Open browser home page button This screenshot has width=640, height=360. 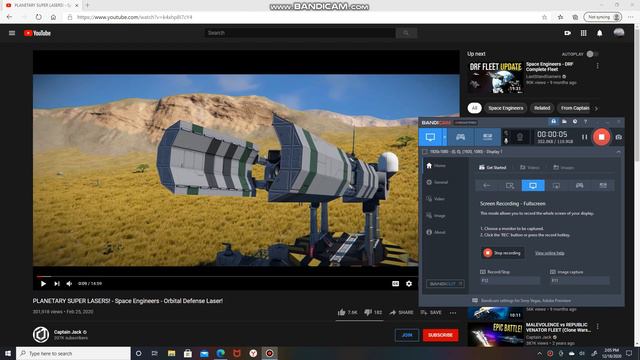point(53,17)
